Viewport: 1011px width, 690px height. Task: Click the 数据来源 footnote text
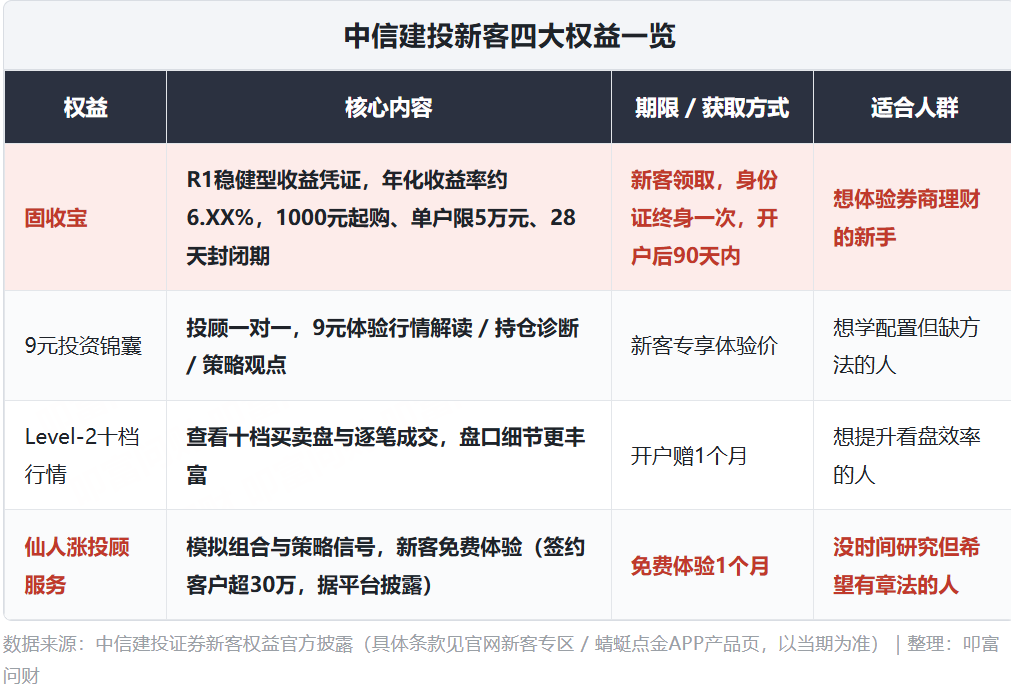[x=501, y=659]
